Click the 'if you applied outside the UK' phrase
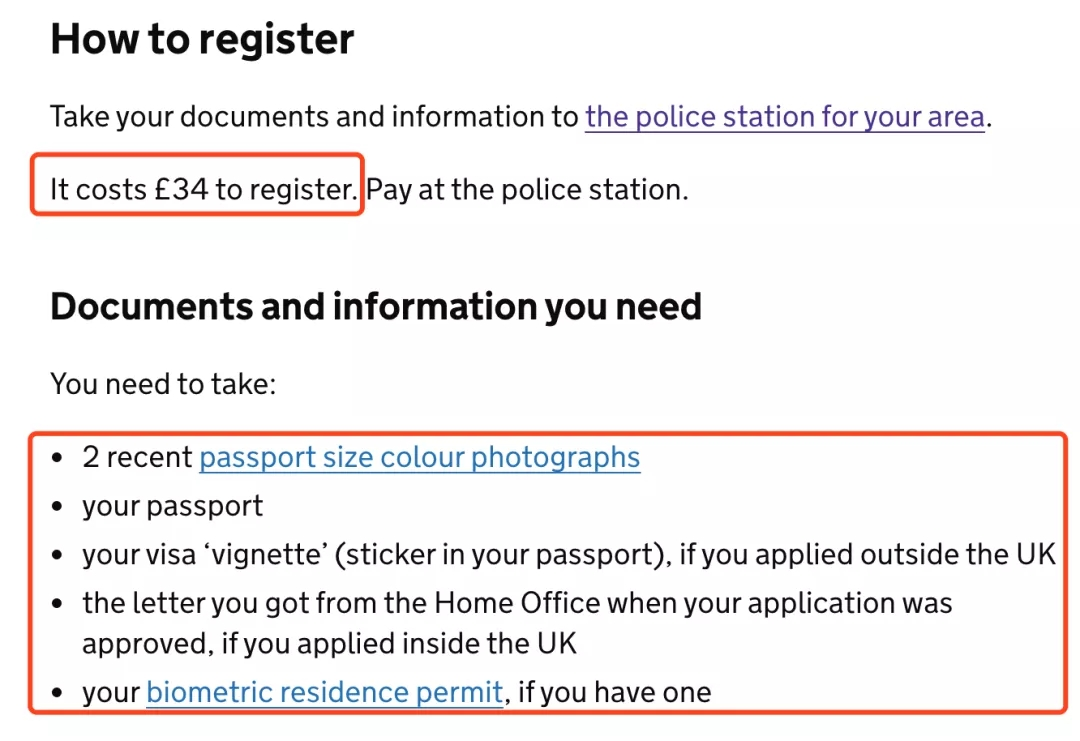 pyautogui.click(x=867, y=554)
